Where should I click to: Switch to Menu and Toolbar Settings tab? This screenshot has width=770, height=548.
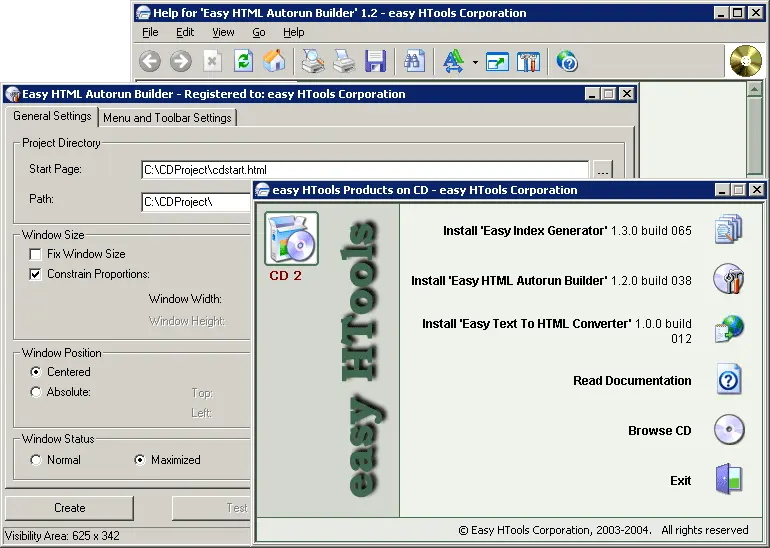pyautogui.click(x=167, y=118)
